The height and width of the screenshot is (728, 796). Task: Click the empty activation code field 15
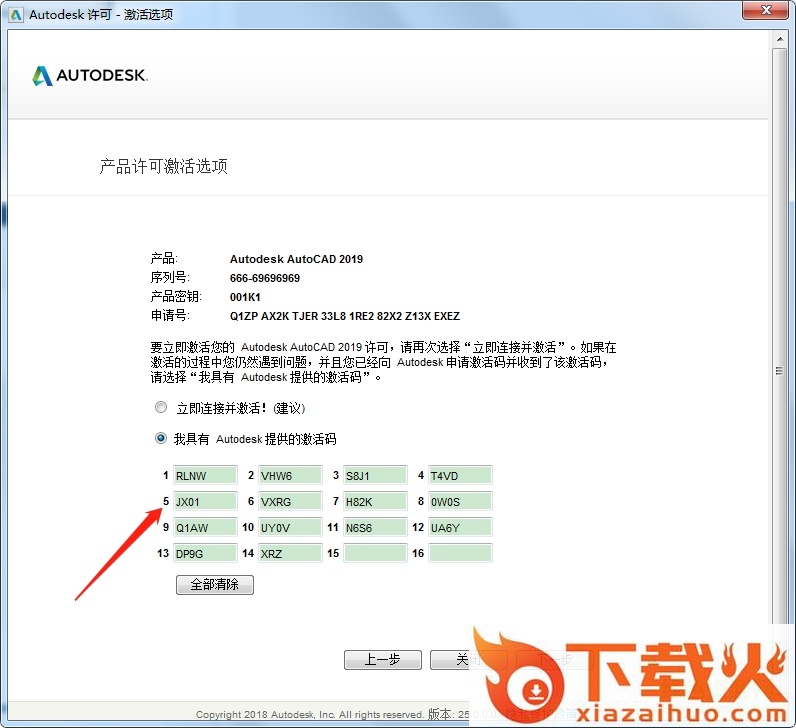375,553
